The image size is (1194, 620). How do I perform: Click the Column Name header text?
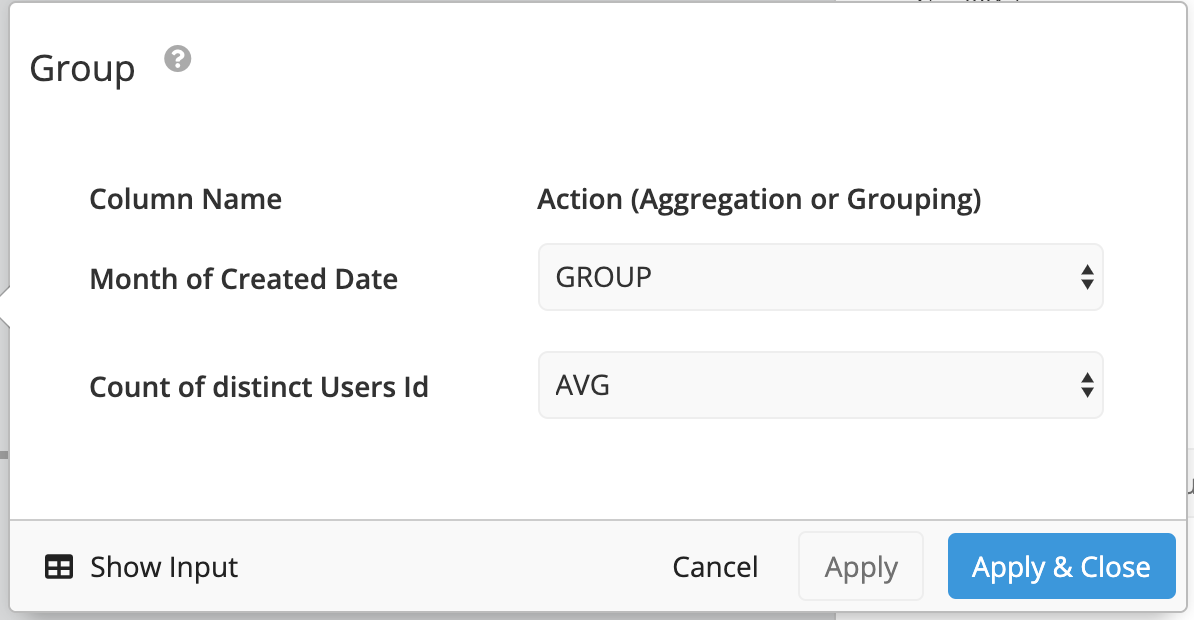pos(186,199)
